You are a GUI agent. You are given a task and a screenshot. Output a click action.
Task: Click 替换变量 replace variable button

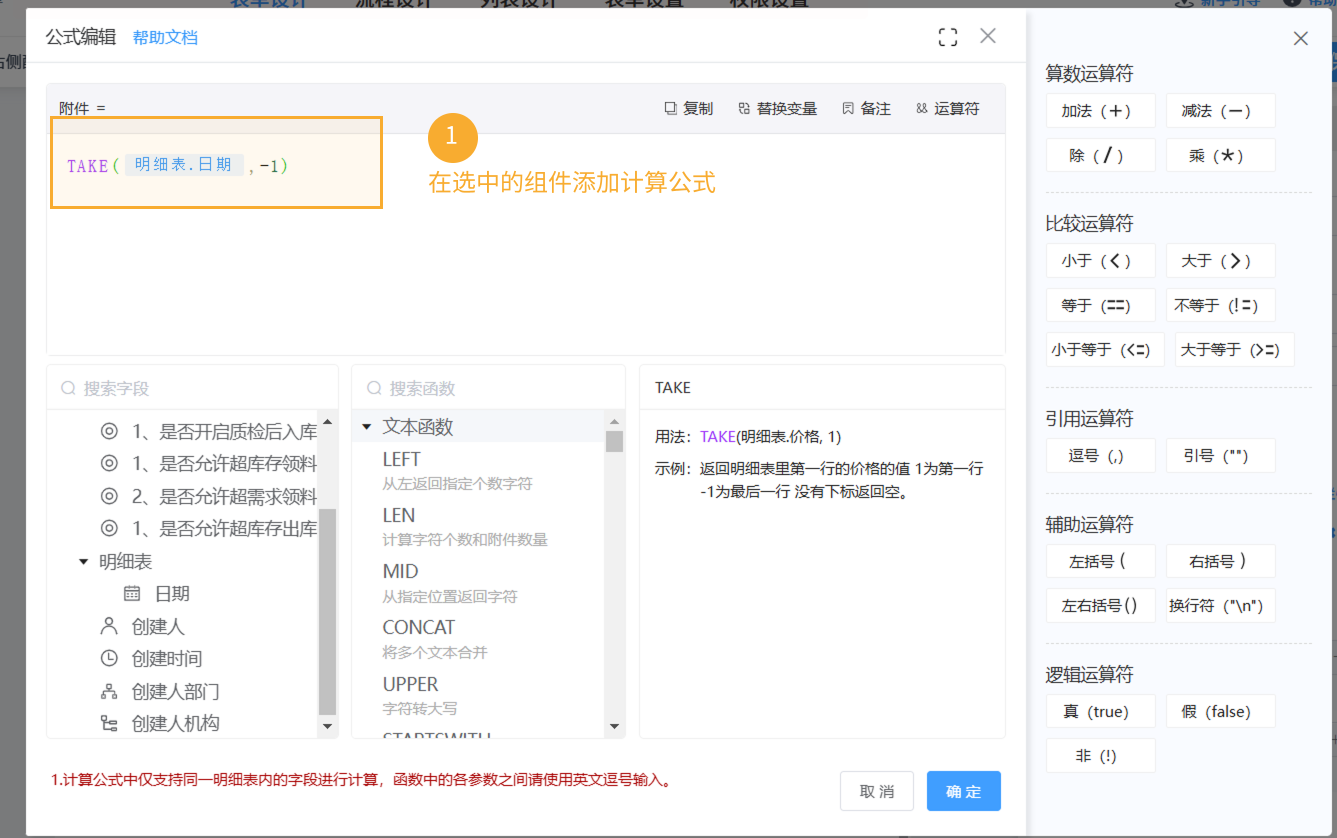pyautogui.click(x=777, y=108)
